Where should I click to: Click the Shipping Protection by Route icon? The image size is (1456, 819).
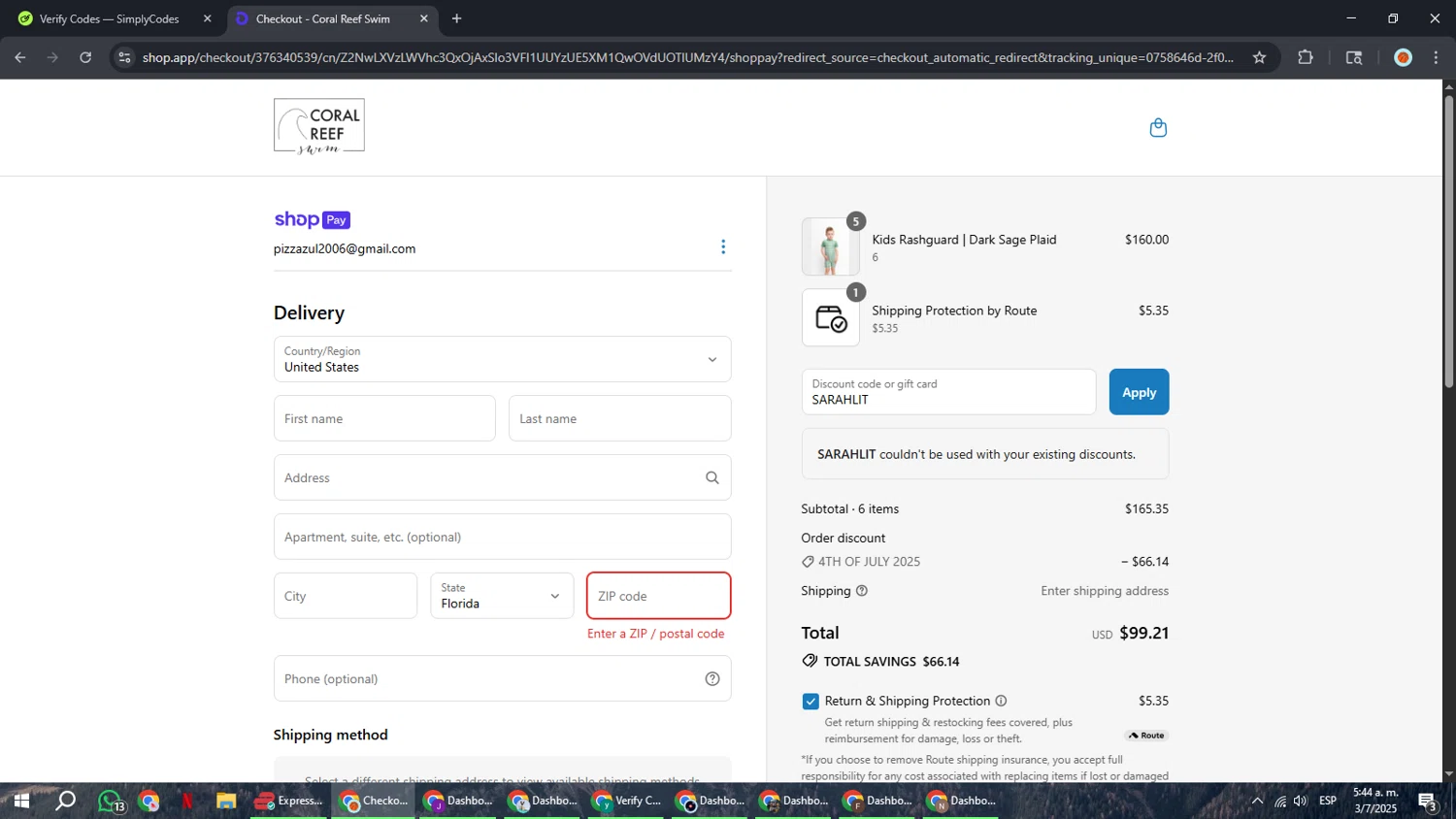(x=831, y=318)
